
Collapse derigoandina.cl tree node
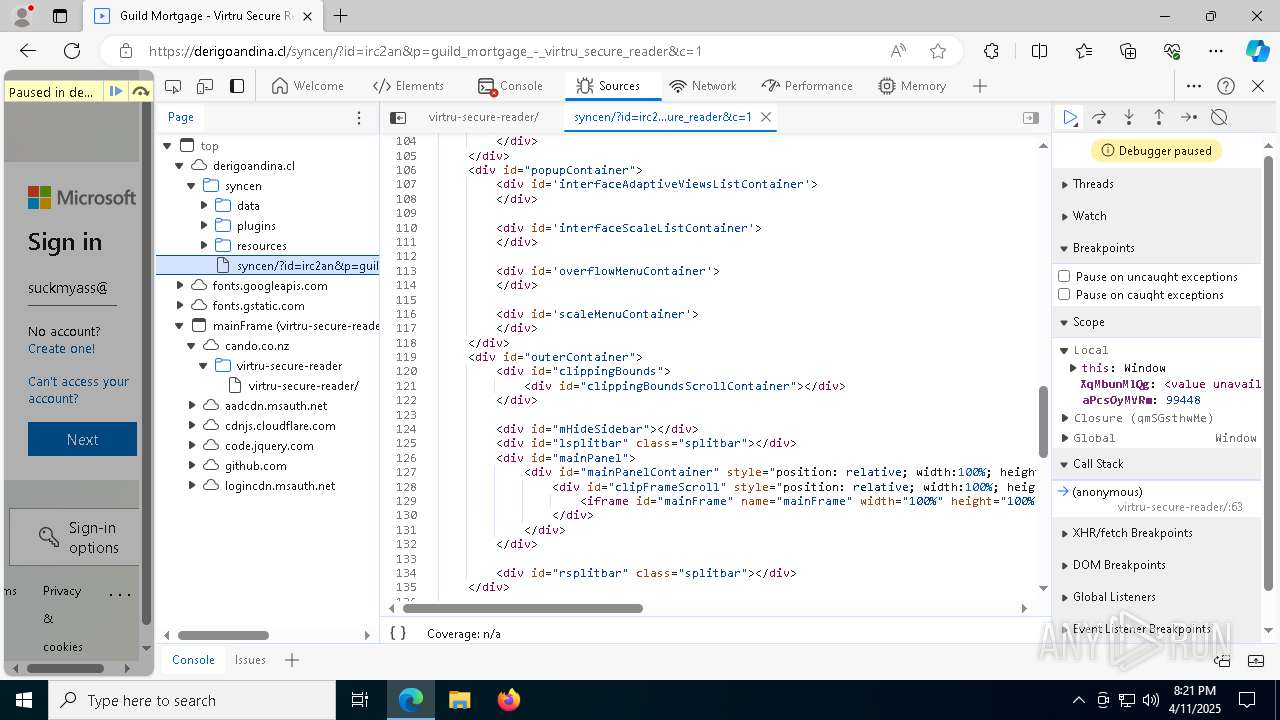point(179,165)
